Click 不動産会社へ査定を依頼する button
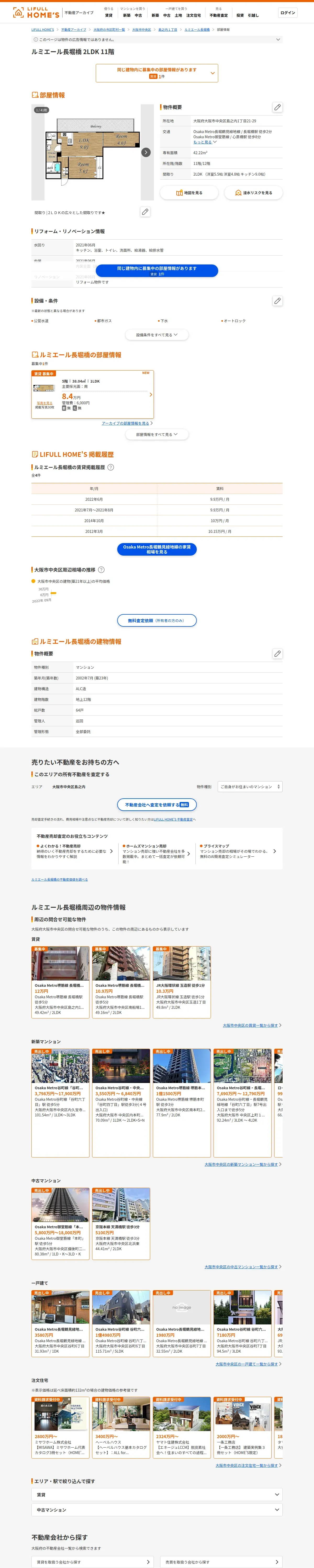Image resolution: width=314 pixels, height=1568 pixels. (x=157, y=805)
